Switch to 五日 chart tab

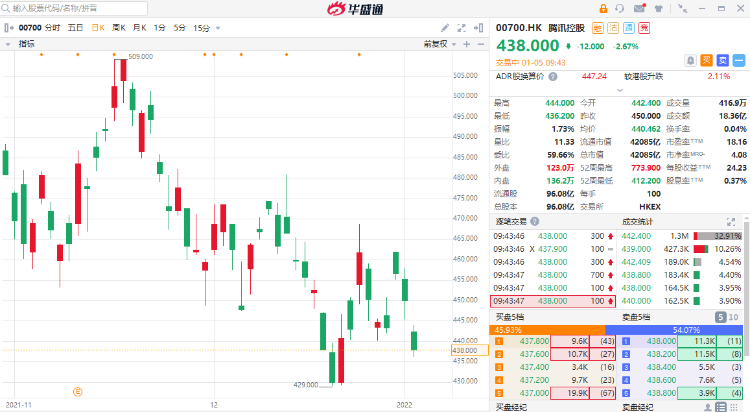76,28
